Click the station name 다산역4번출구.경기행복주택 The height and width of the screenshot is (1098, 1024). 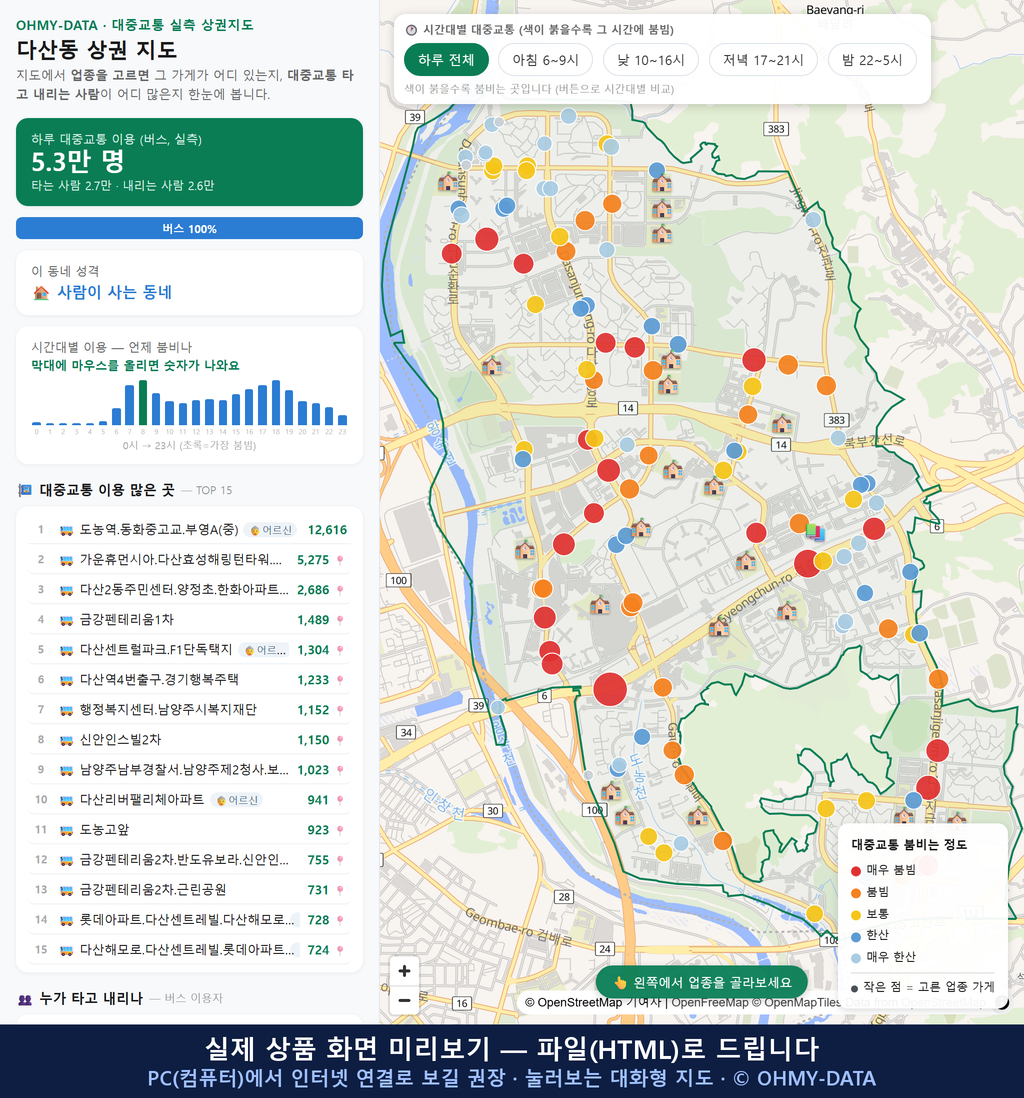[159, 680]
